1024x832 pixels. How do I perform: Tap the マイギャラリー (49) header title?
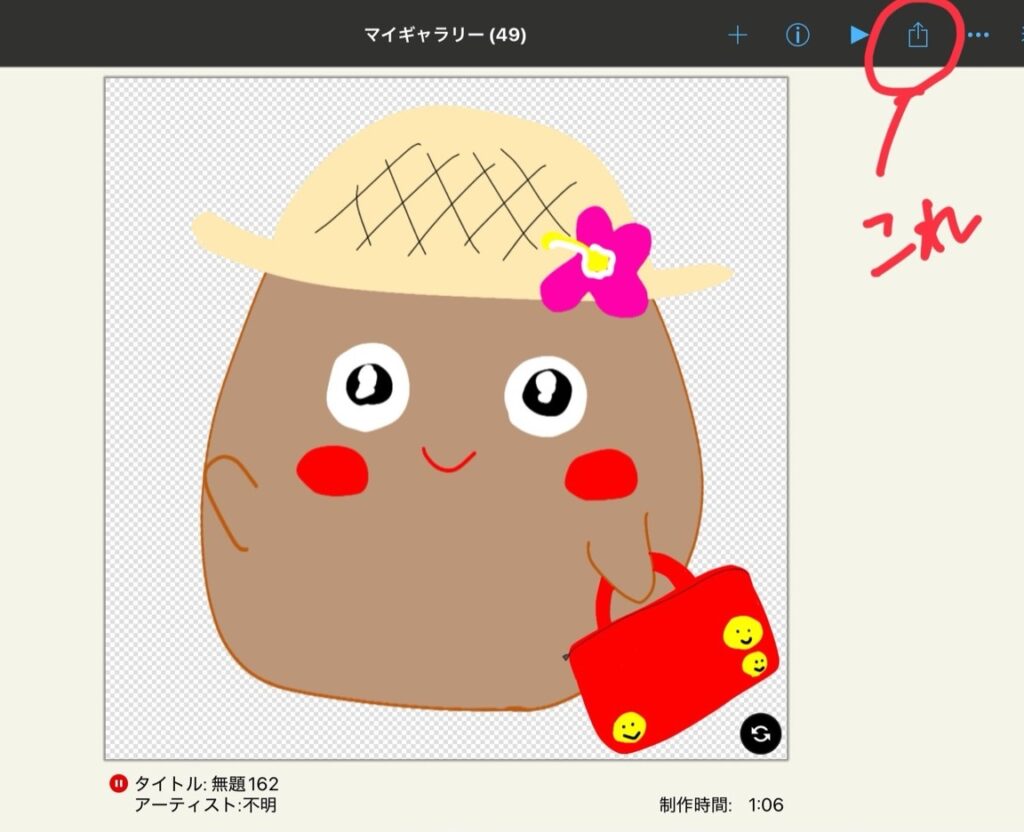445,35
